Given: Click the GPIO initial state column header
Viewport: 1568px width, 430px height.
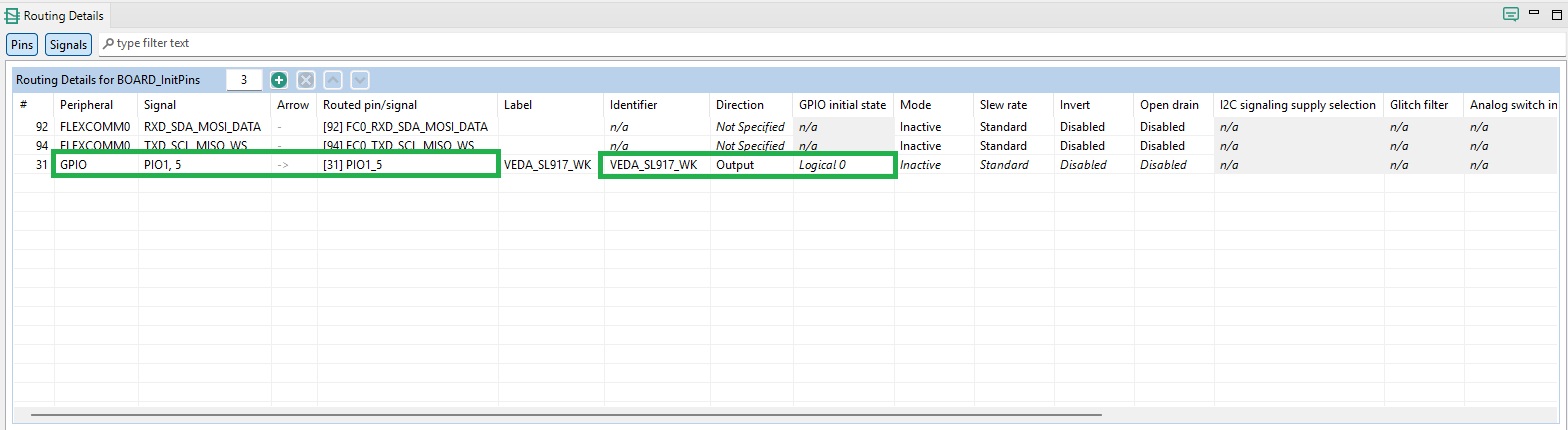Looking at the screenshot, I should (843, 105).
